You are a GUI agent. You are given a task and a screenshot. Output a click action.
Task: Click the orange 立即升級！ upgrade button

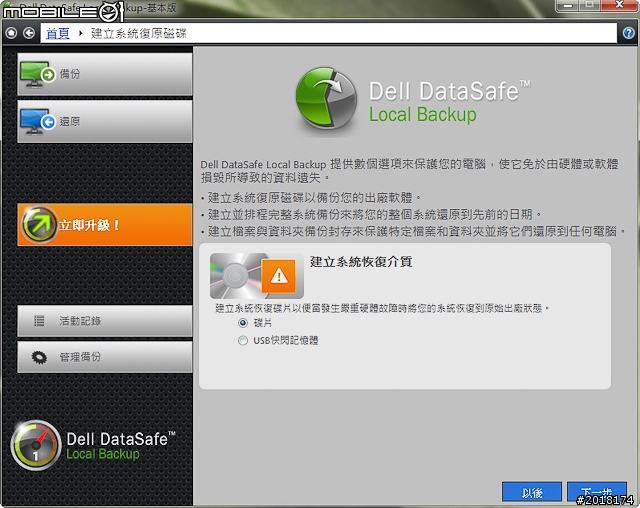(104, 225)
